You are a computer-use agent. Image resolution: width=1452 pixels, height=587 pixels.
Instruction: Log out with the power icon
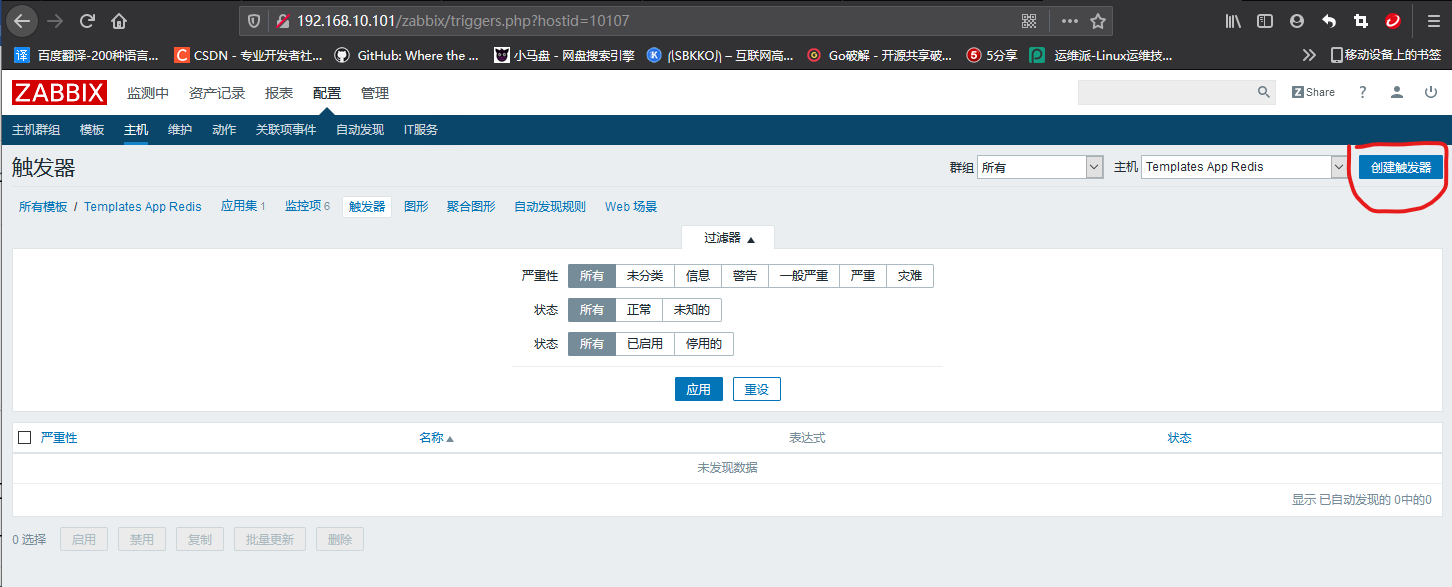click(x=1431, y=92)
